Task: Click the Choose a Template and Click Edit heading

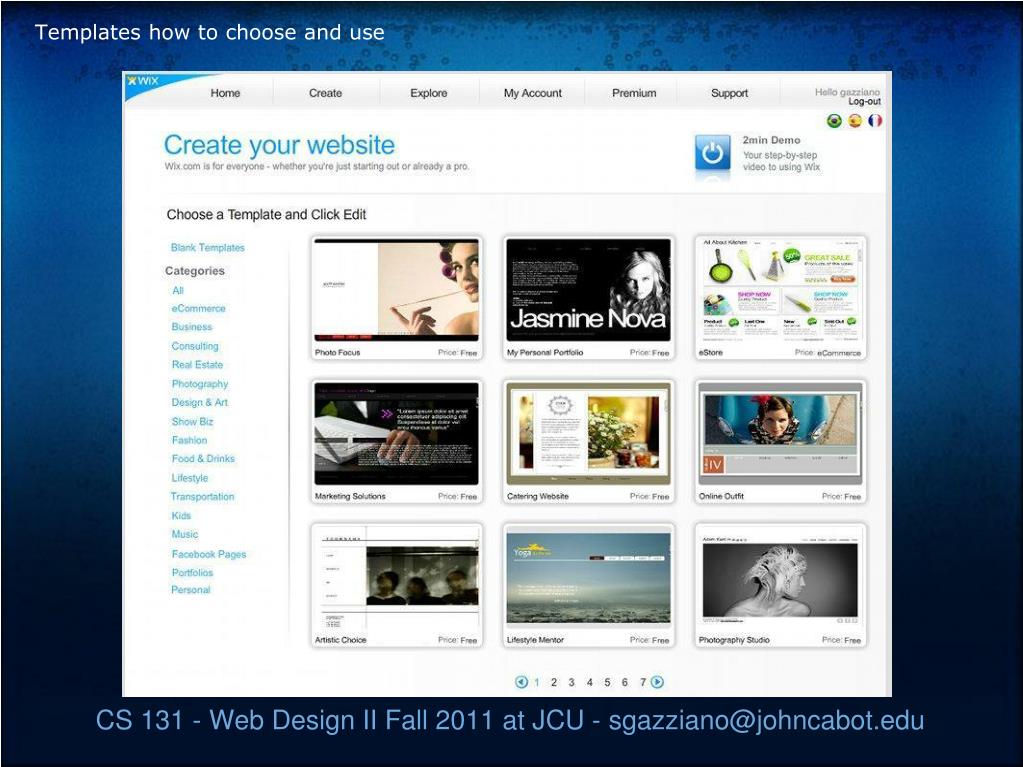Action: [x=266, y=215]
